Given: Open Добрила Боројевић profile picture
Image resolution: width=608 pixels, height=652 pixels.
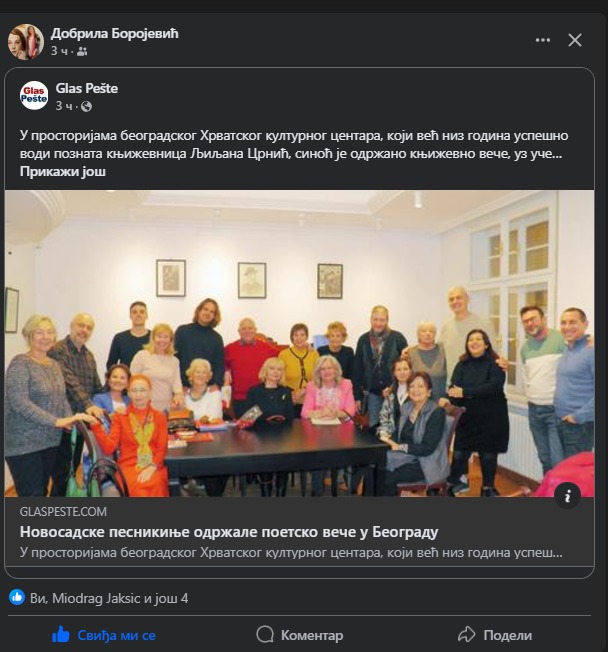Looking at the screenshot, I should [x=26, y=42].
